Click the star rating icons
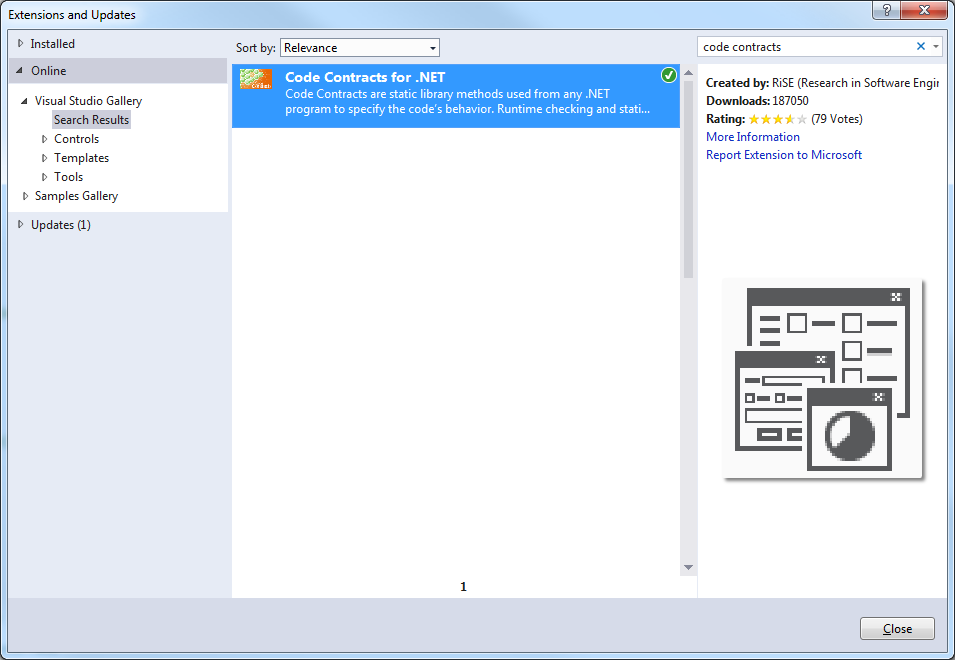 (x=777, y=119)
